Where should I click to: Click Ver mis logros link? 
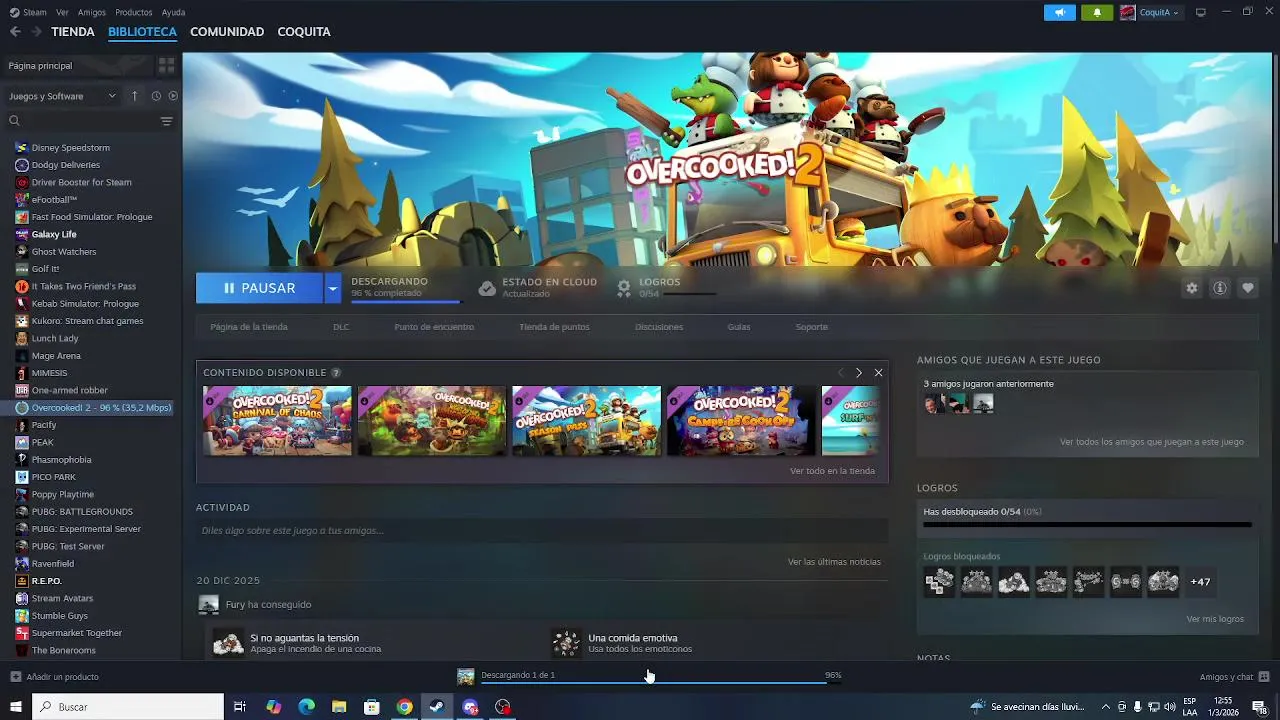point(1215,619)
